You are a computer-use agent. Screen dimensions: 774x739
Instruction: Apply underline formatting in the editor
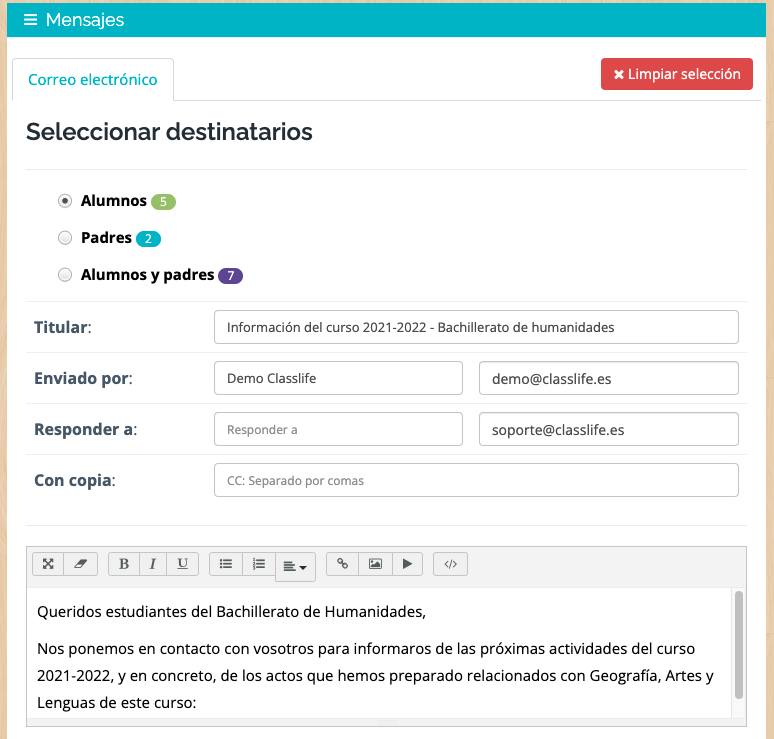pos(183,564)
